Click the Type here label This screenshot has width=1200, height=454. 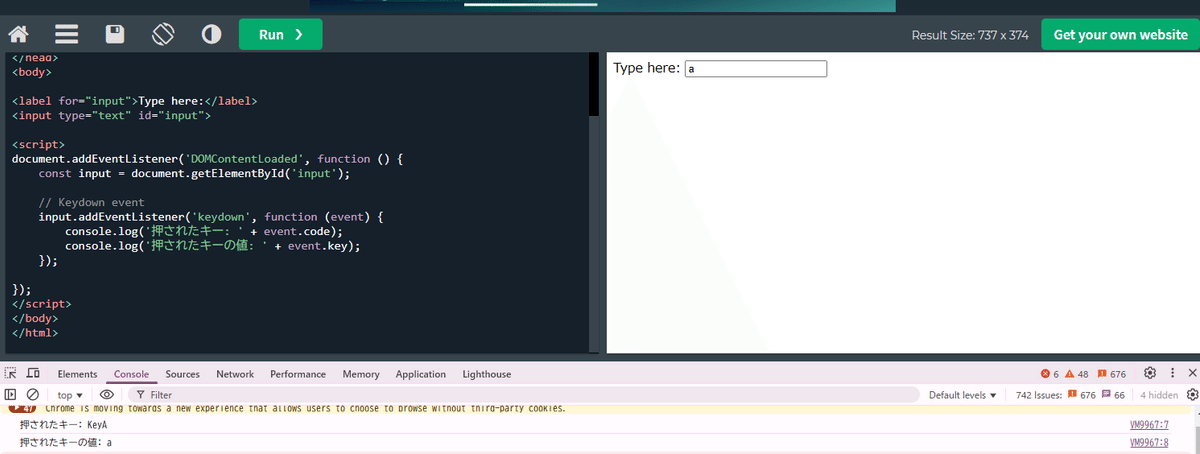(646, 68)
